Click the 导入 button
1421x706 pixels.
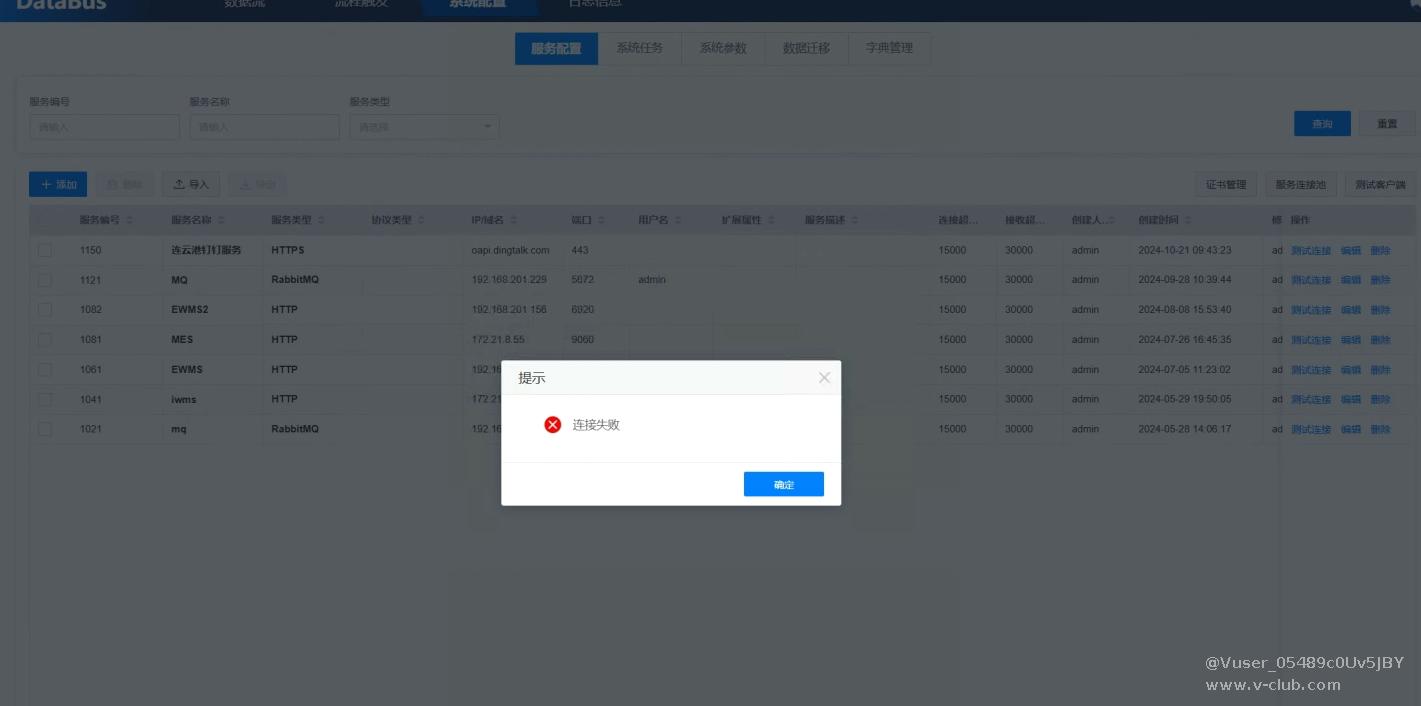click(x=191, y=184)
